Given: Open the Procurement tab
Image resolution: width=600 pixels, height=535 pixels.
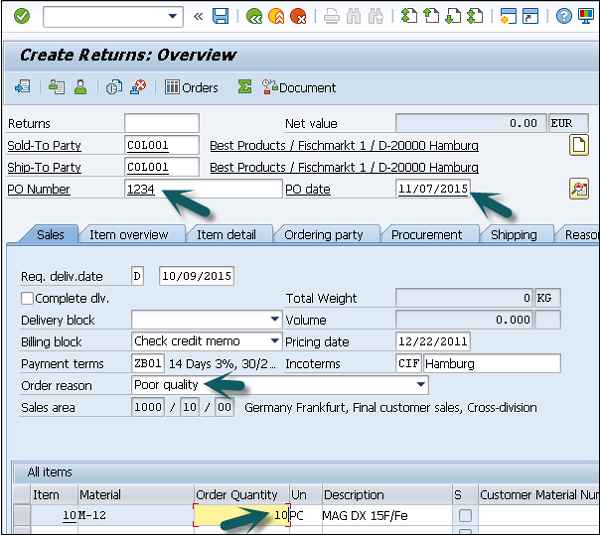Looking at the screenshot, I should [x=426, y=234].
